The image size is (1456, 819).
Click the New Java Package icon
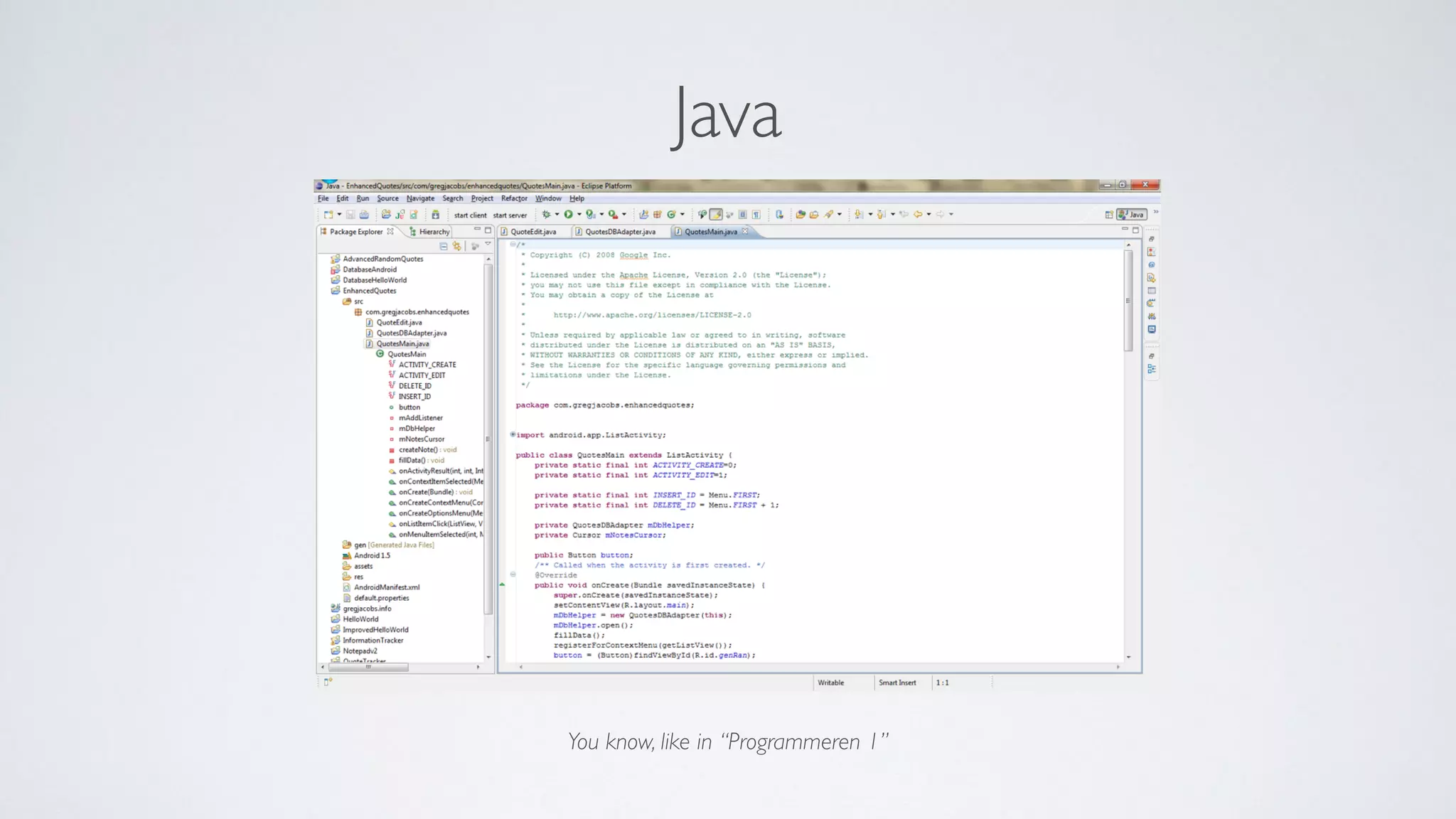pos(658,214)
